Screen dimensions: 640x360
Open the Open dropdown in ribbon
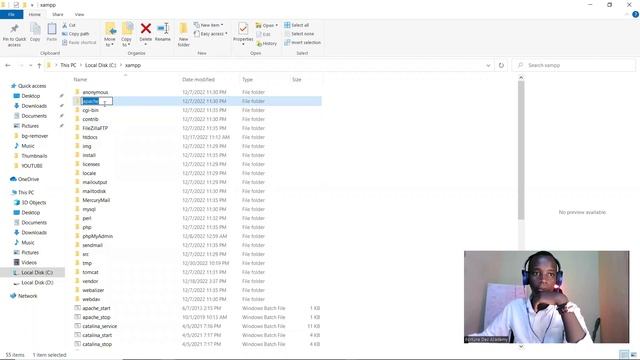pyautogui.click(x=267, y=25)
